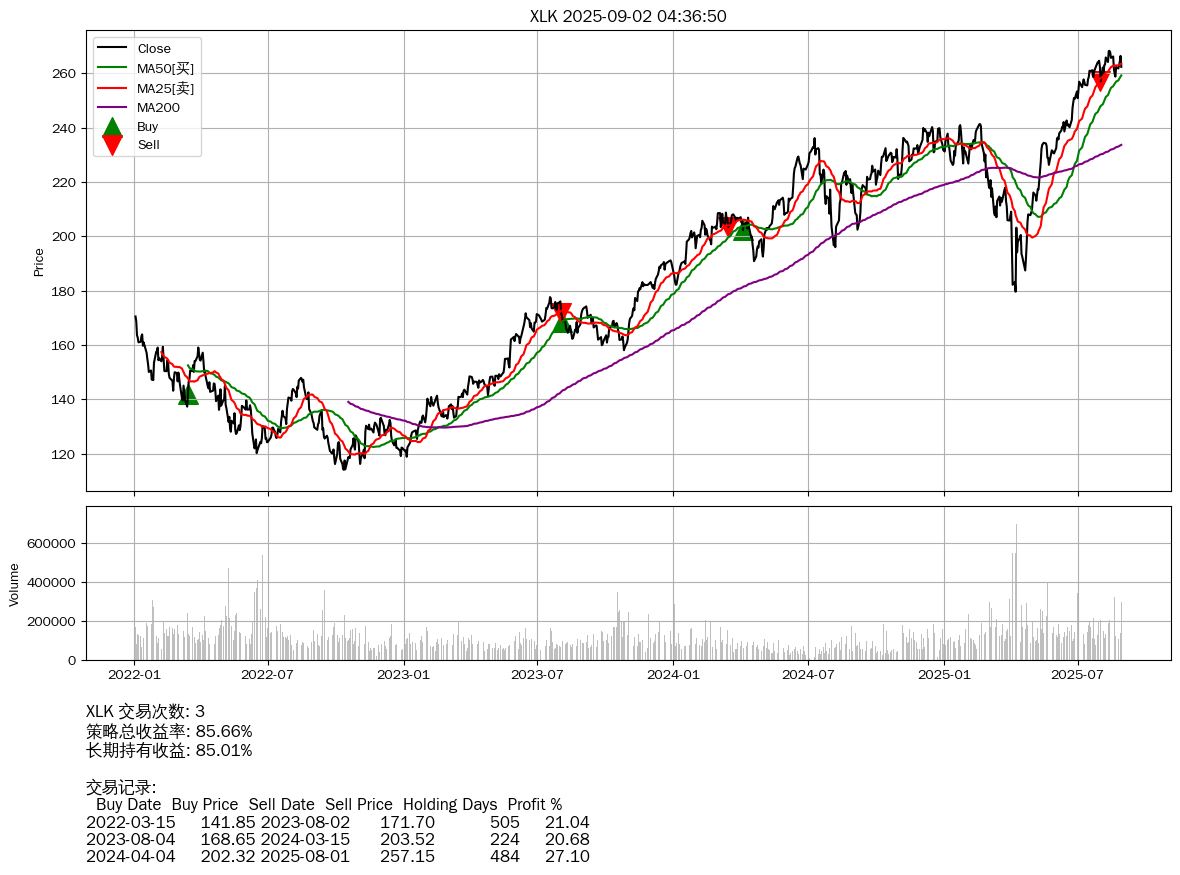1180x875 pixels.
Task: Click the Volume axis title
Action: [14, 584]
